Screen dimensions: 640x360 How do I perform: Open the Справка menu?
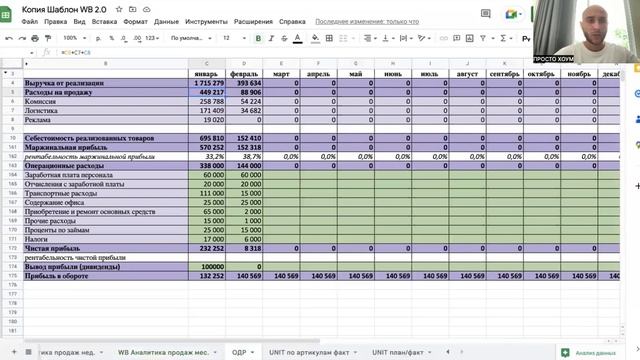pyautogui.click(x=292, y=22)
